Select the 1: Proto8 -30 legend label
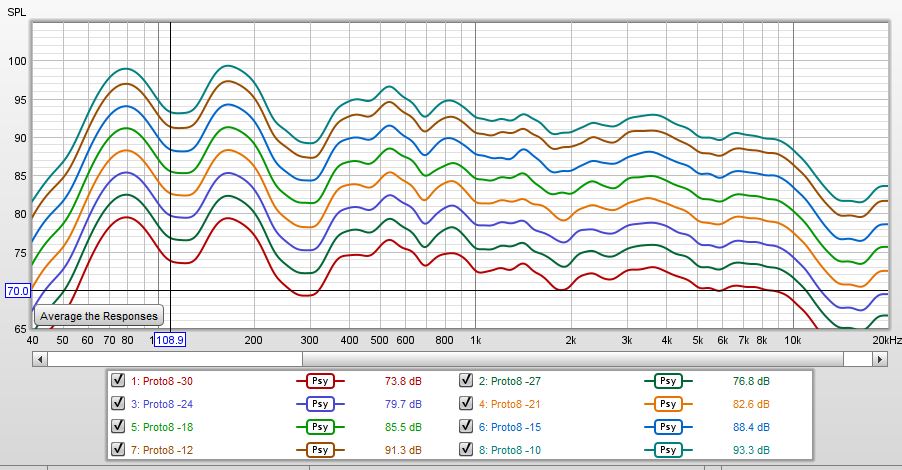902x470 pixels. coord(162,381)
